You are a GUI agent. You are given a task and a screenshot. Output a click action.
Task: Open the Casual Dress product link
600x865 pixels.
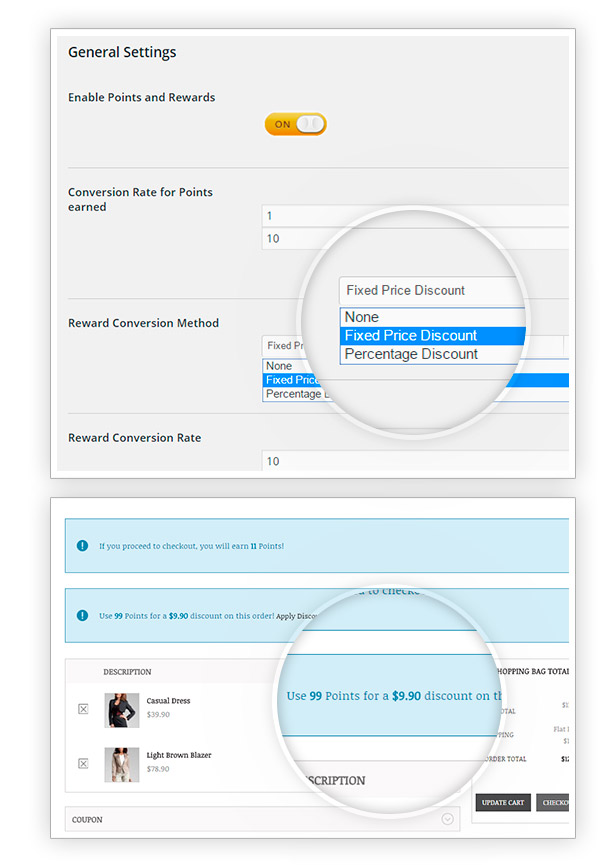[168, 701]
